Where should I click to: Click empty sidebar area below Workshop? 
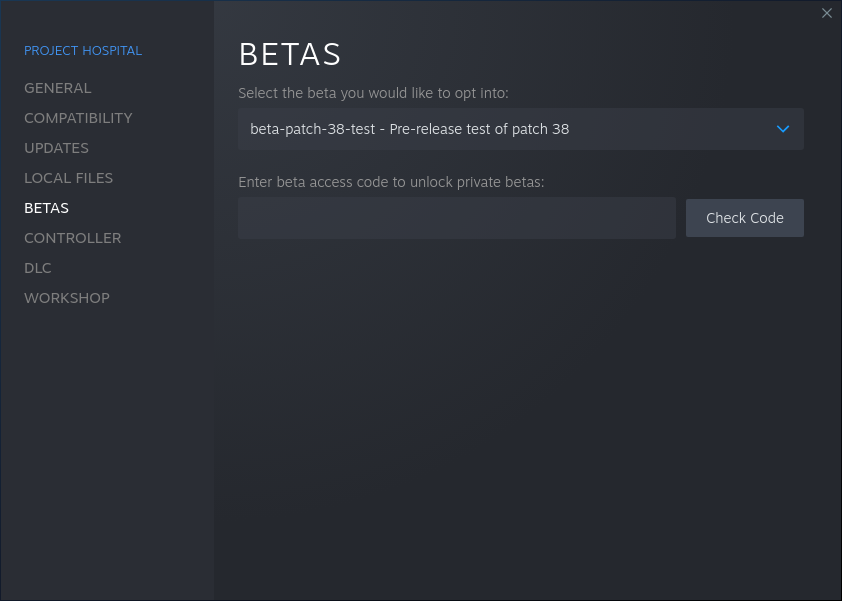tap(107, 450)
